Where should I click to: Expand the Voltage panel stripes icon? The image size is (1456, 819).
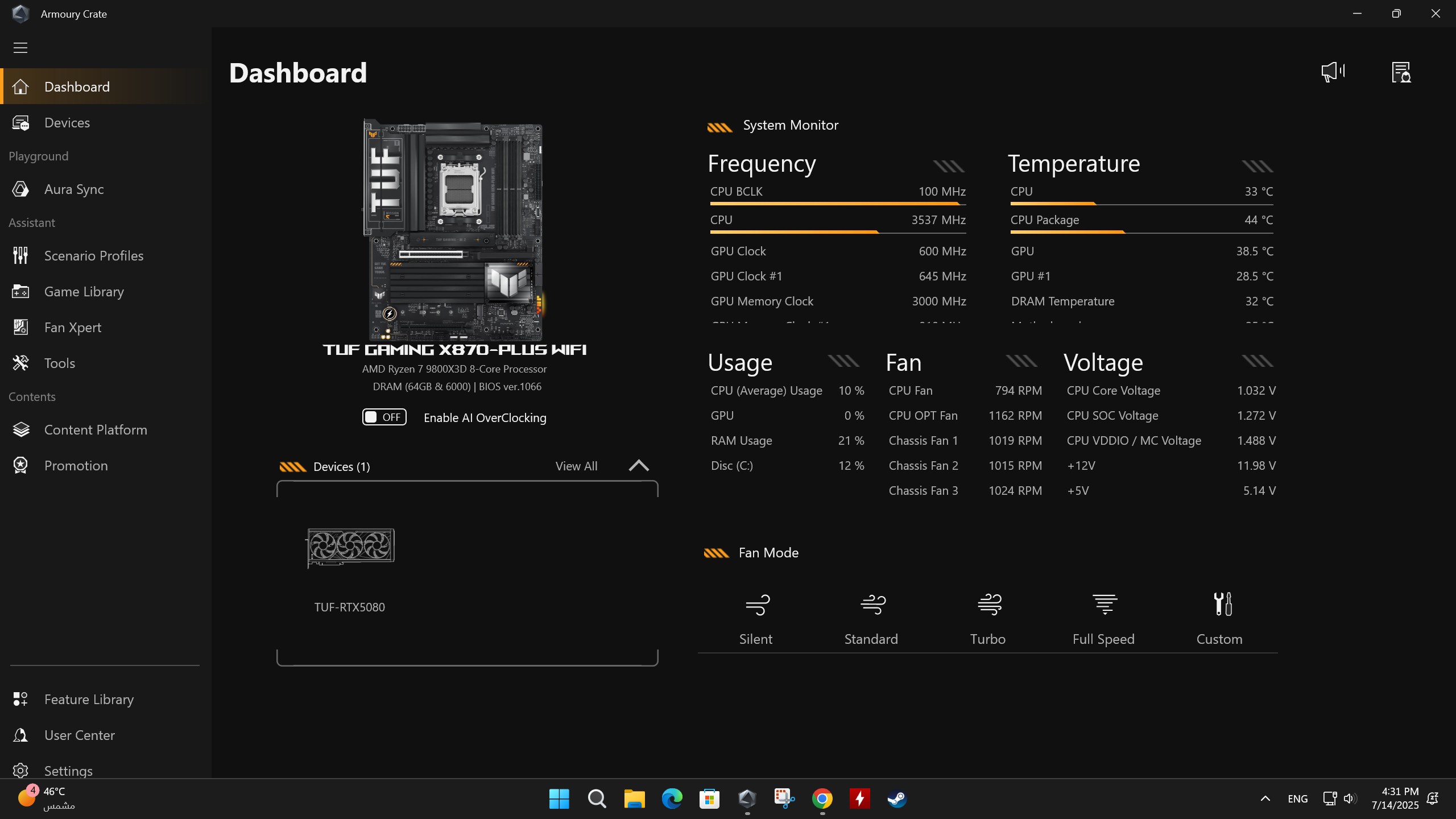click(1257, 361)
